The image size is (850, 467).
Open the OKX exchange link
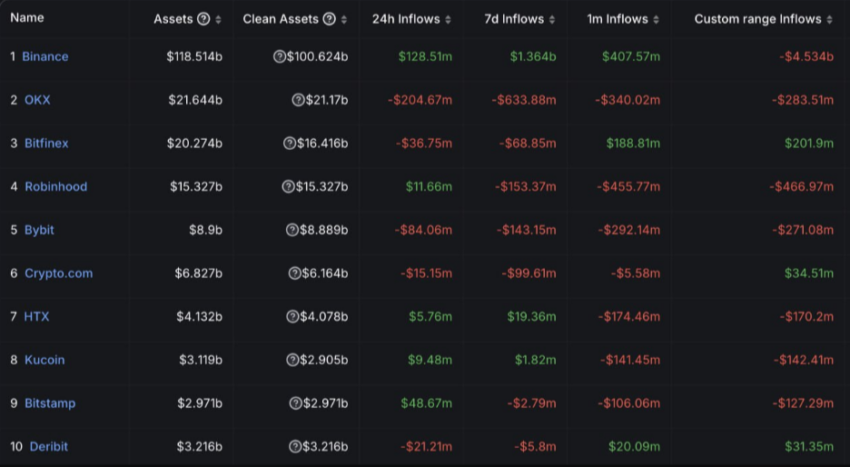point(37,100)
